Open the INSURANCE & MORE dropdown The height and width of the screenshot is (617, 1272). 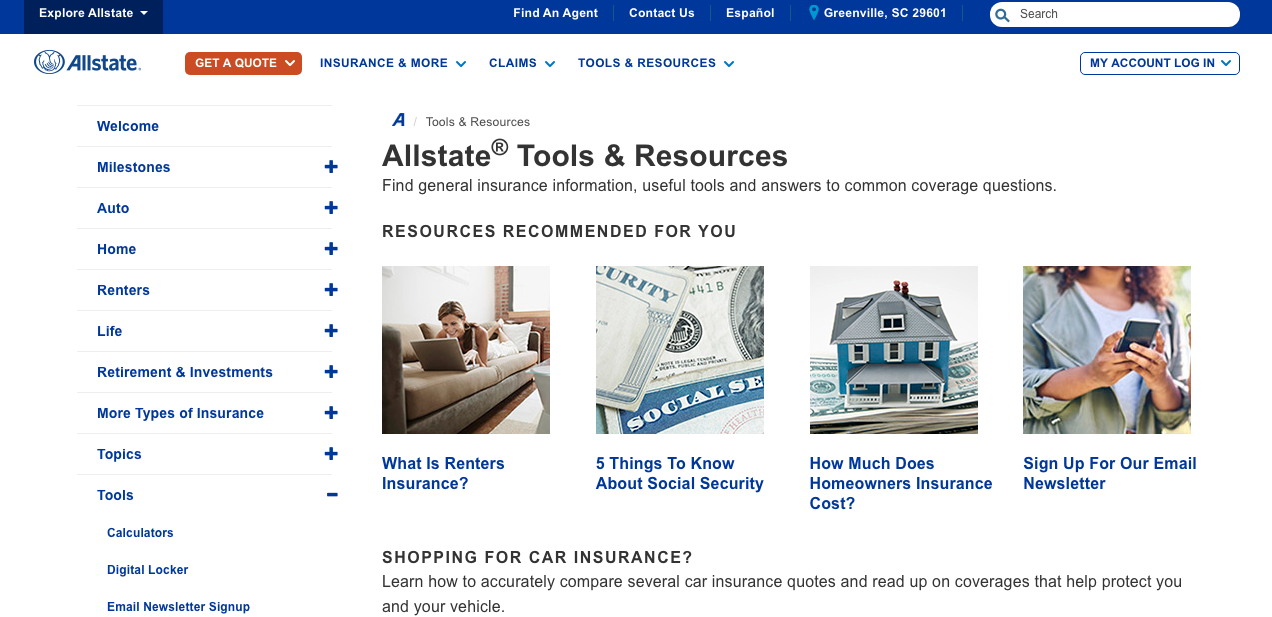pos(392,62)
